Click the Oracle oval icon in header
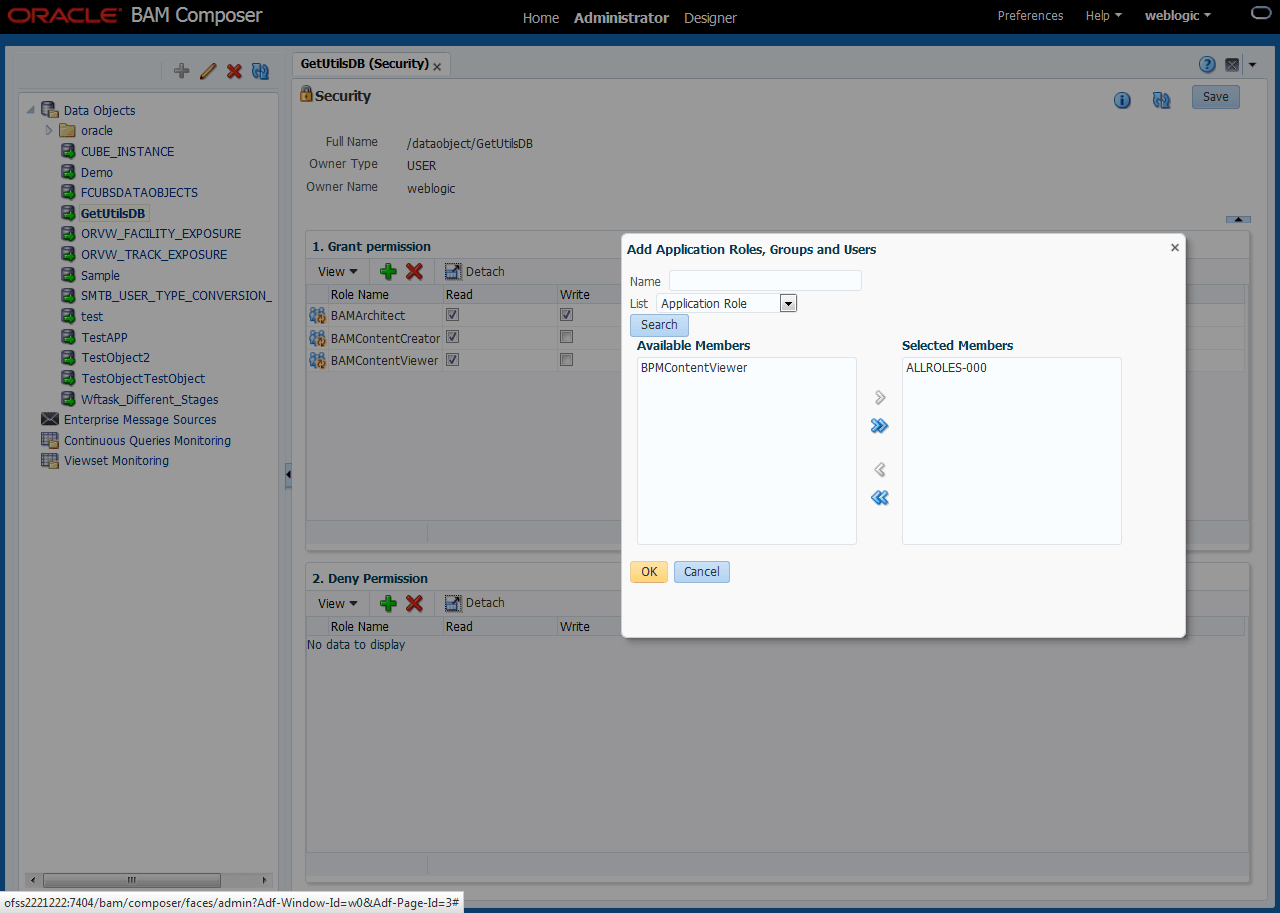 tap(1260, 15)
